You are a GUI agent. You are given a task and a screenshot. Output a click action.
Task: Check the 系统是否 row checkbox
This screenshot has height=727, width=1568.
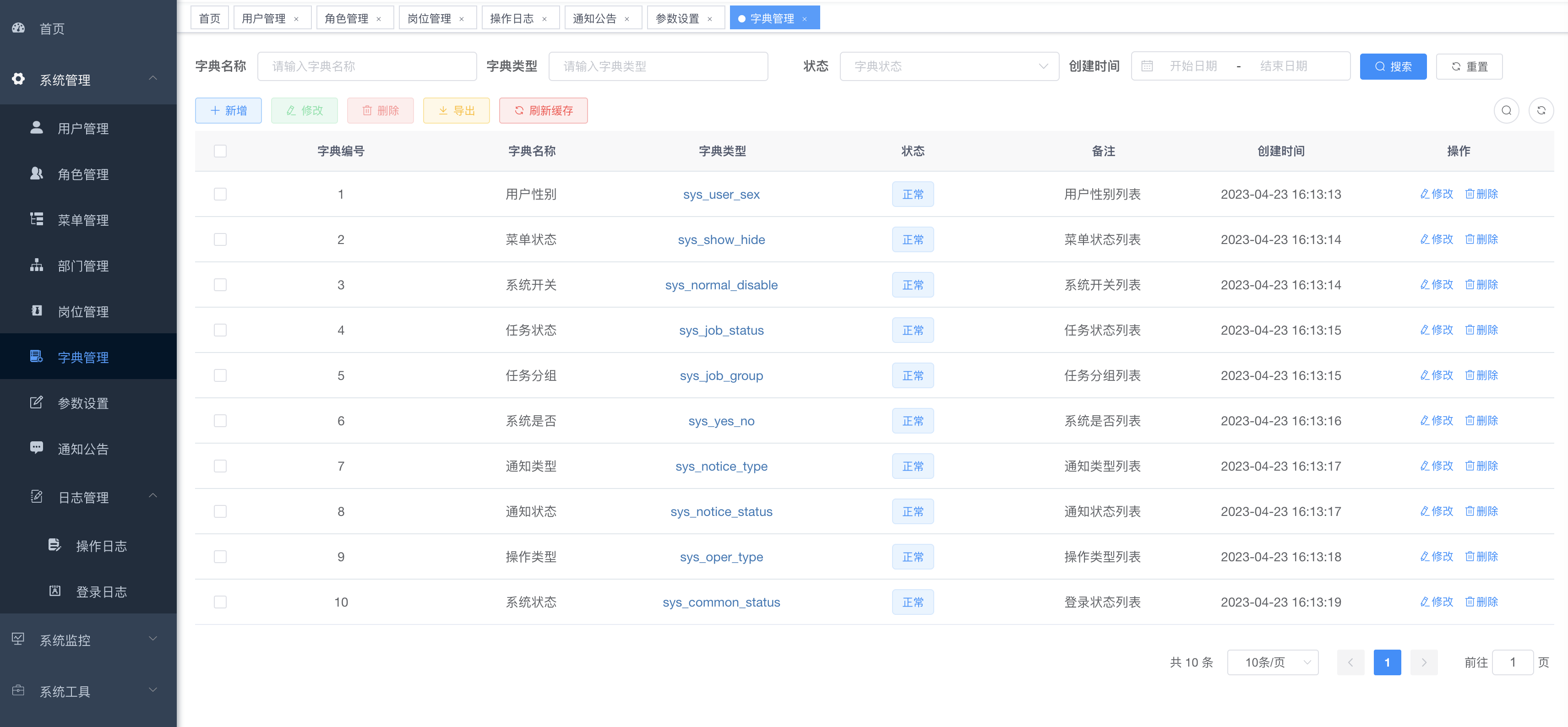(x=220, y=420)
